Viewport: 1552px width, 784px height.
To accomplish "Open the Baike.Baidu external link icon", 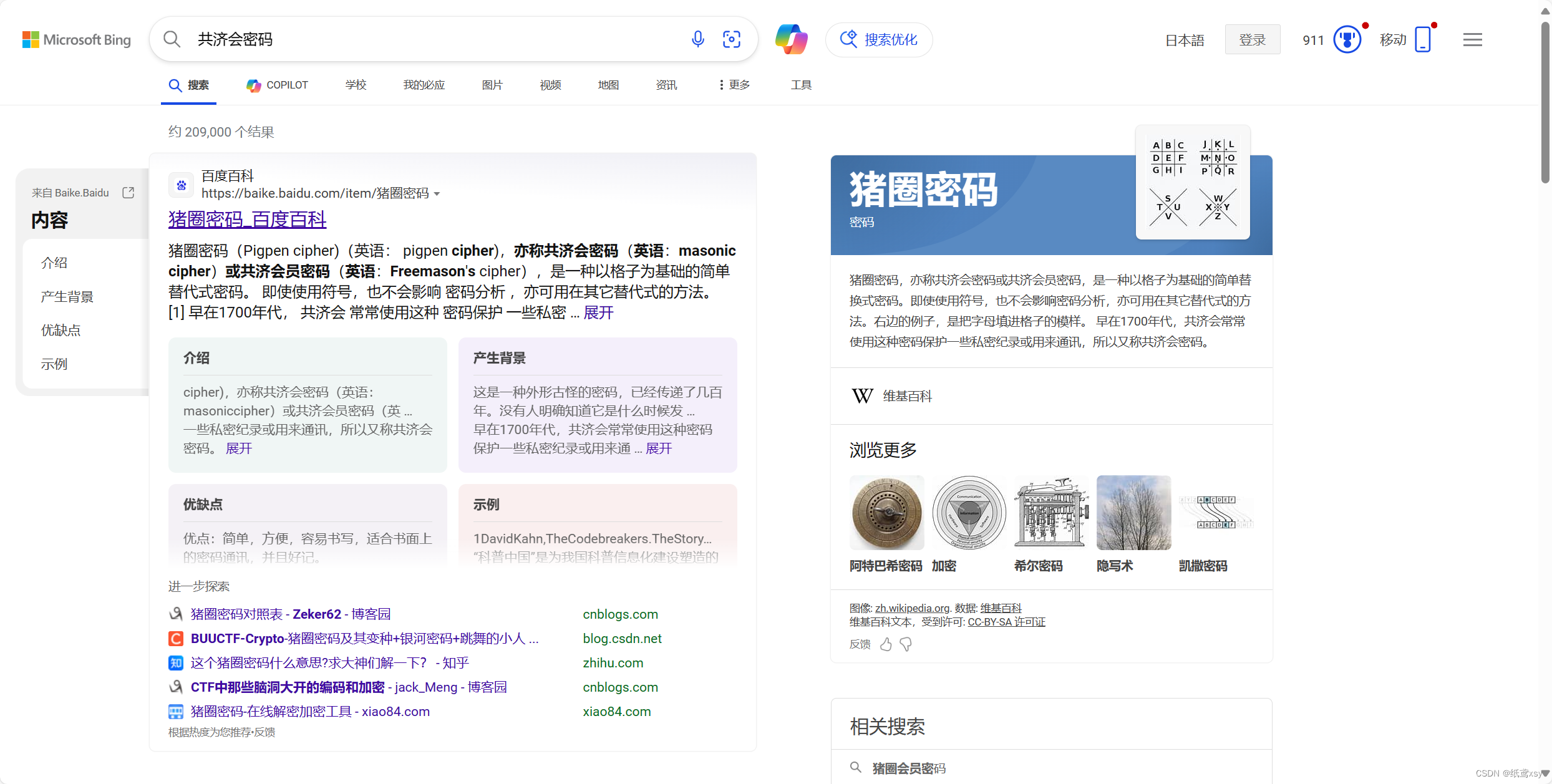I will point(129,193).
